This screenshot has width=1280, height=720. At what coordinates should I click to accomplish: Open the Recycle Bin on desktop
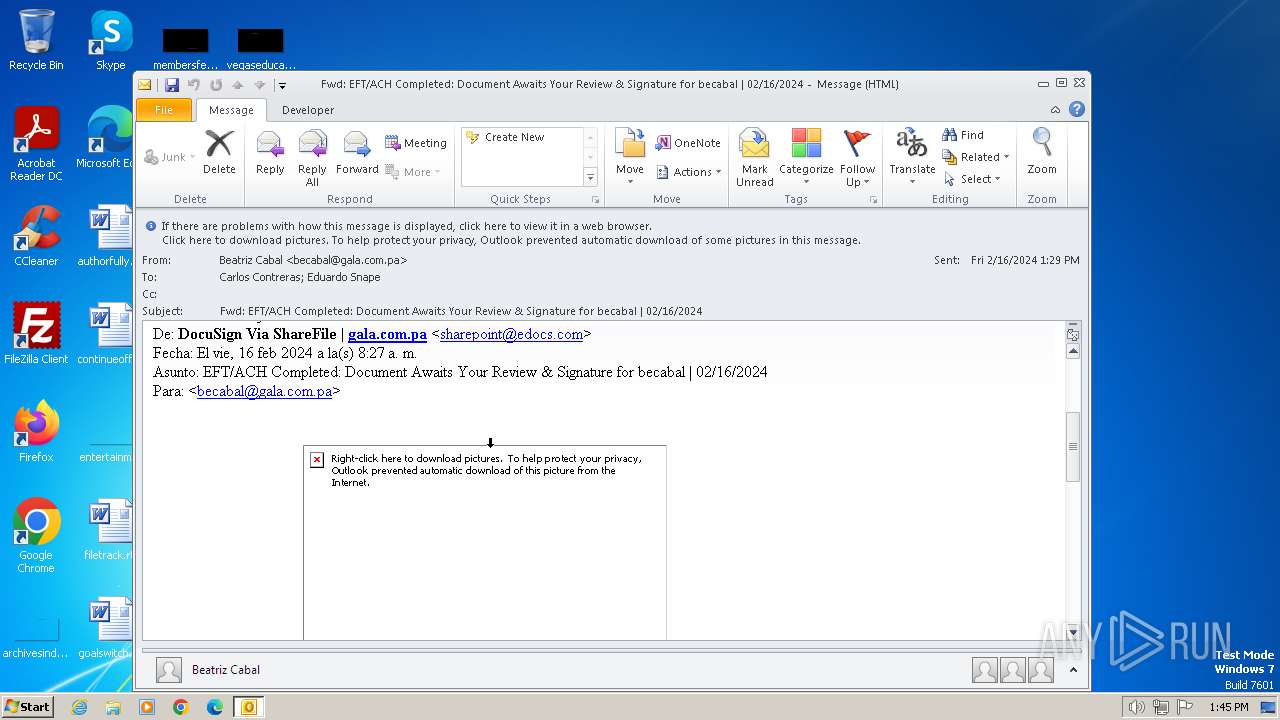click(36, 40)
